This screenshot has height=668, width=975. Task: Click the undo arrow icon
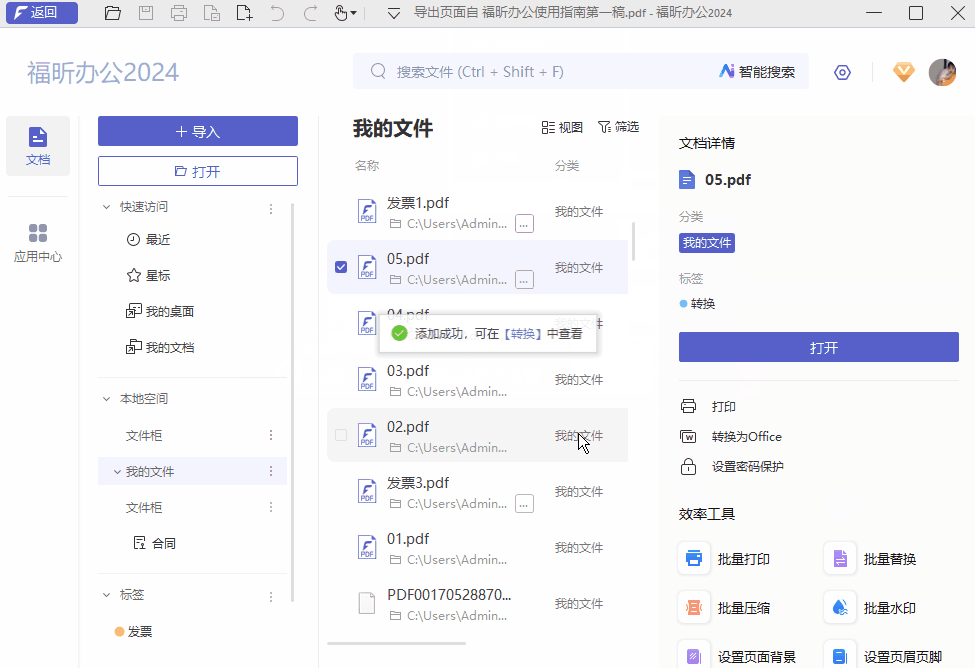[277, 12]
